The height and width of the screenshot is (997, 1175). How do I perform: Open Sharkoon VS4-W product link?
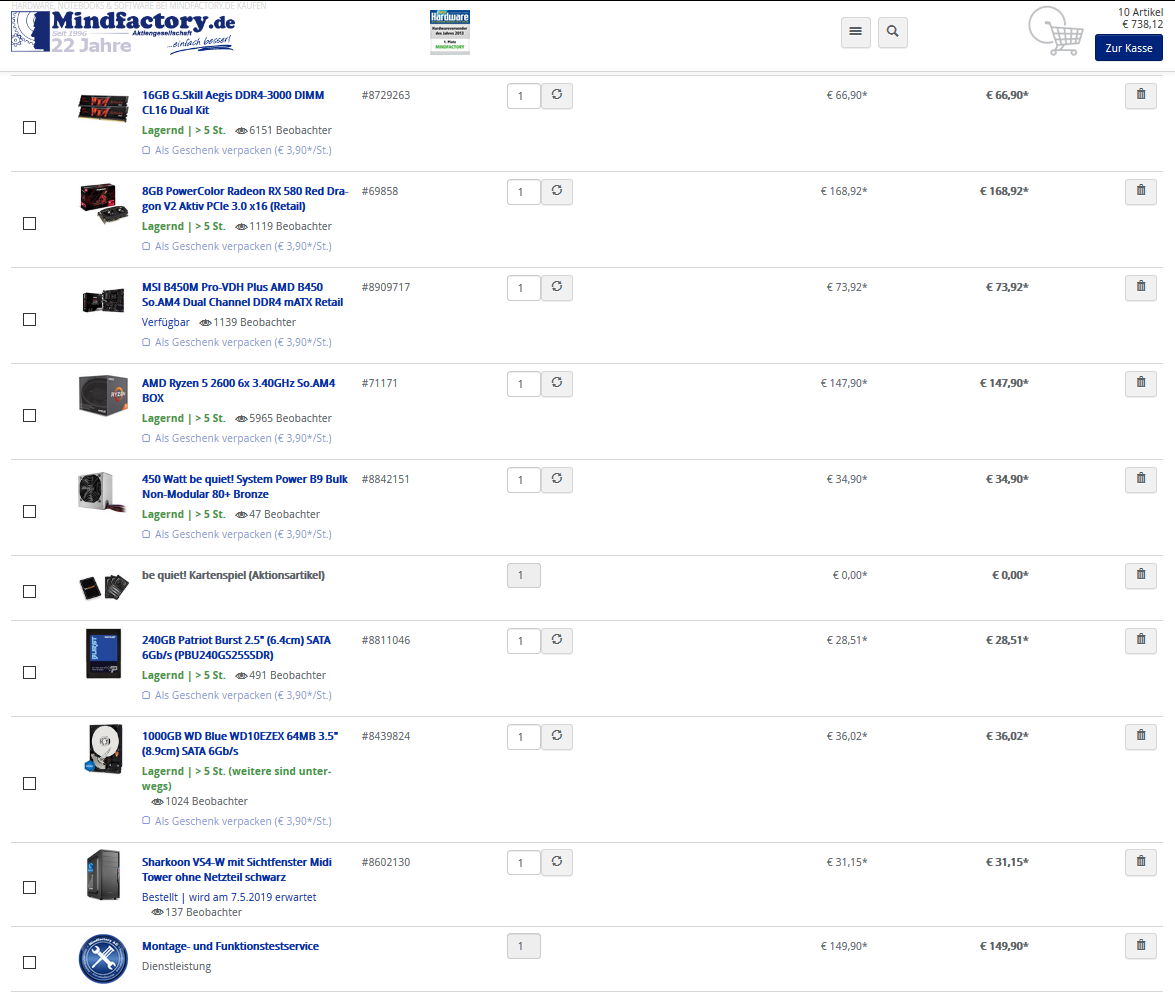237,870
